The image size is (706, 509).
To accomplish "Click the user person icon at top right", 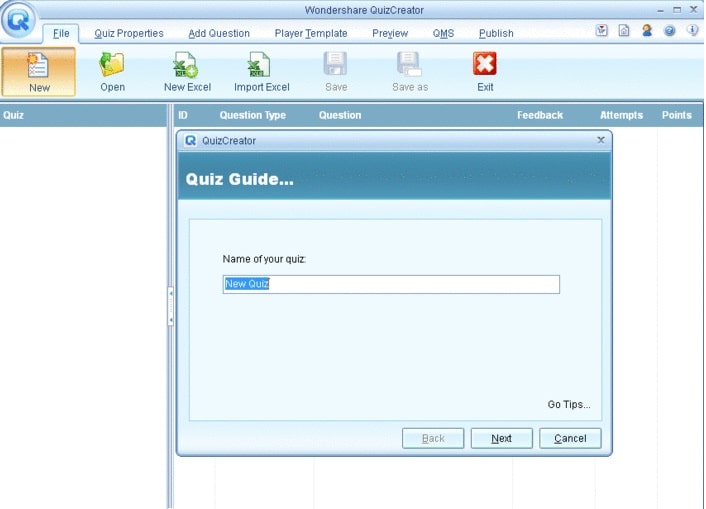I will [x=647, y=30].
